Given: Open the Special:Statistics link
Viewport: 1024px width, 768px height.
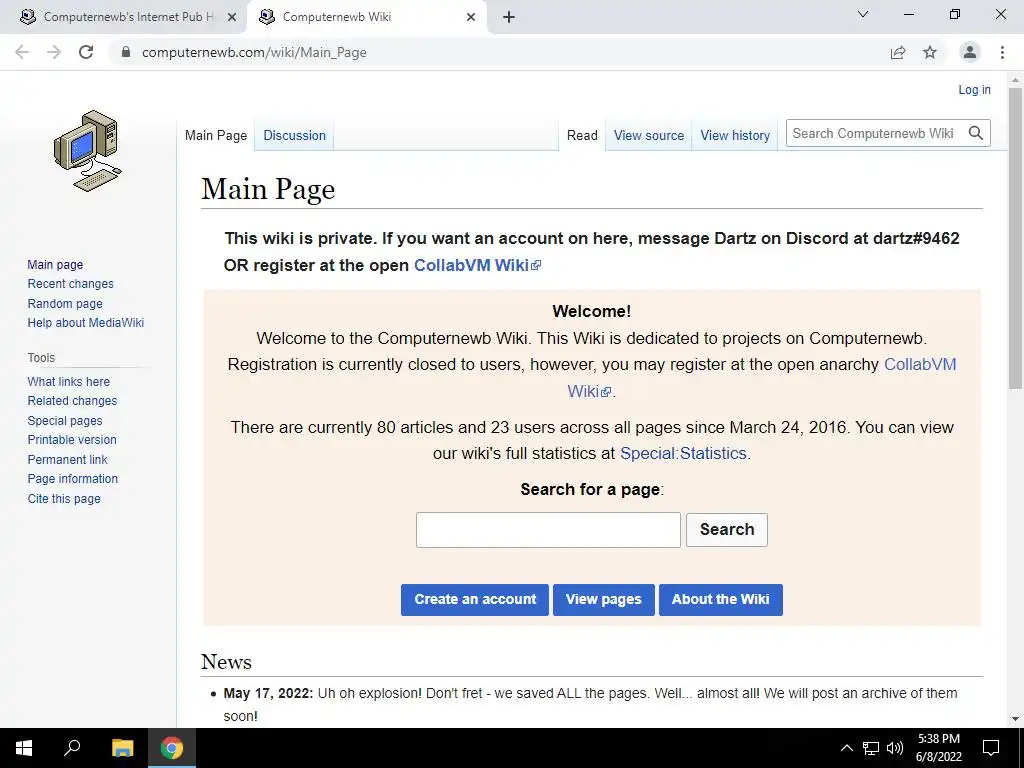Looking at the screenshot, I should point(683,453).
